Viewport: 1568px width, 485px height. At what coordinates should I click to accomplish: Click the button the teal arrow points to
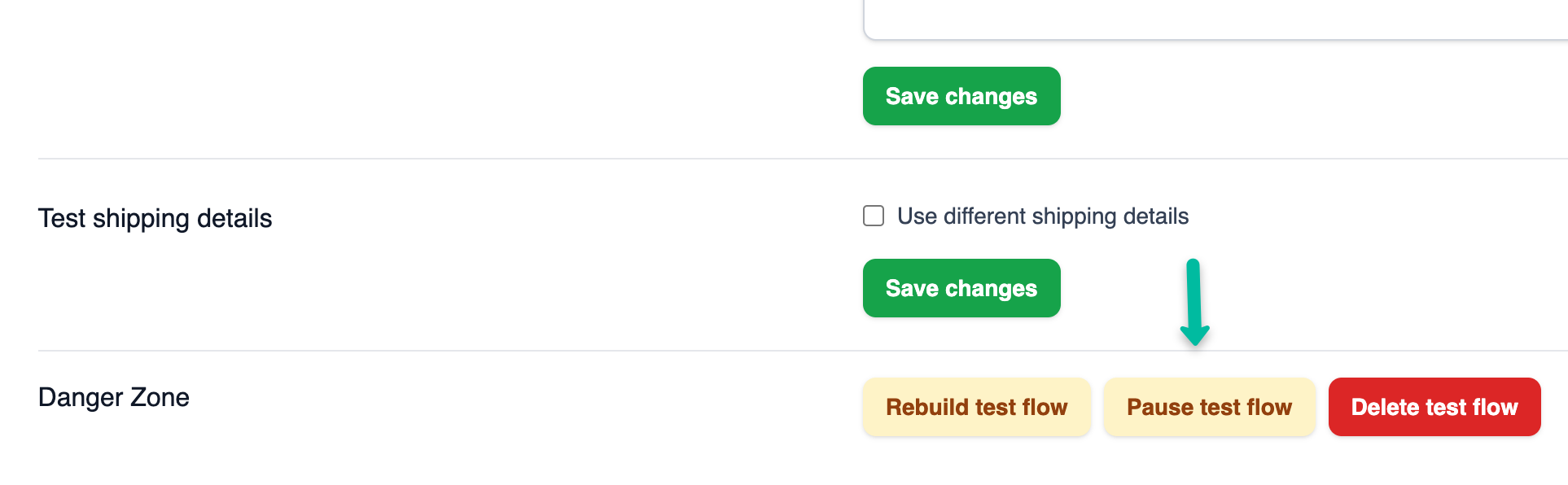point(1209,406)
